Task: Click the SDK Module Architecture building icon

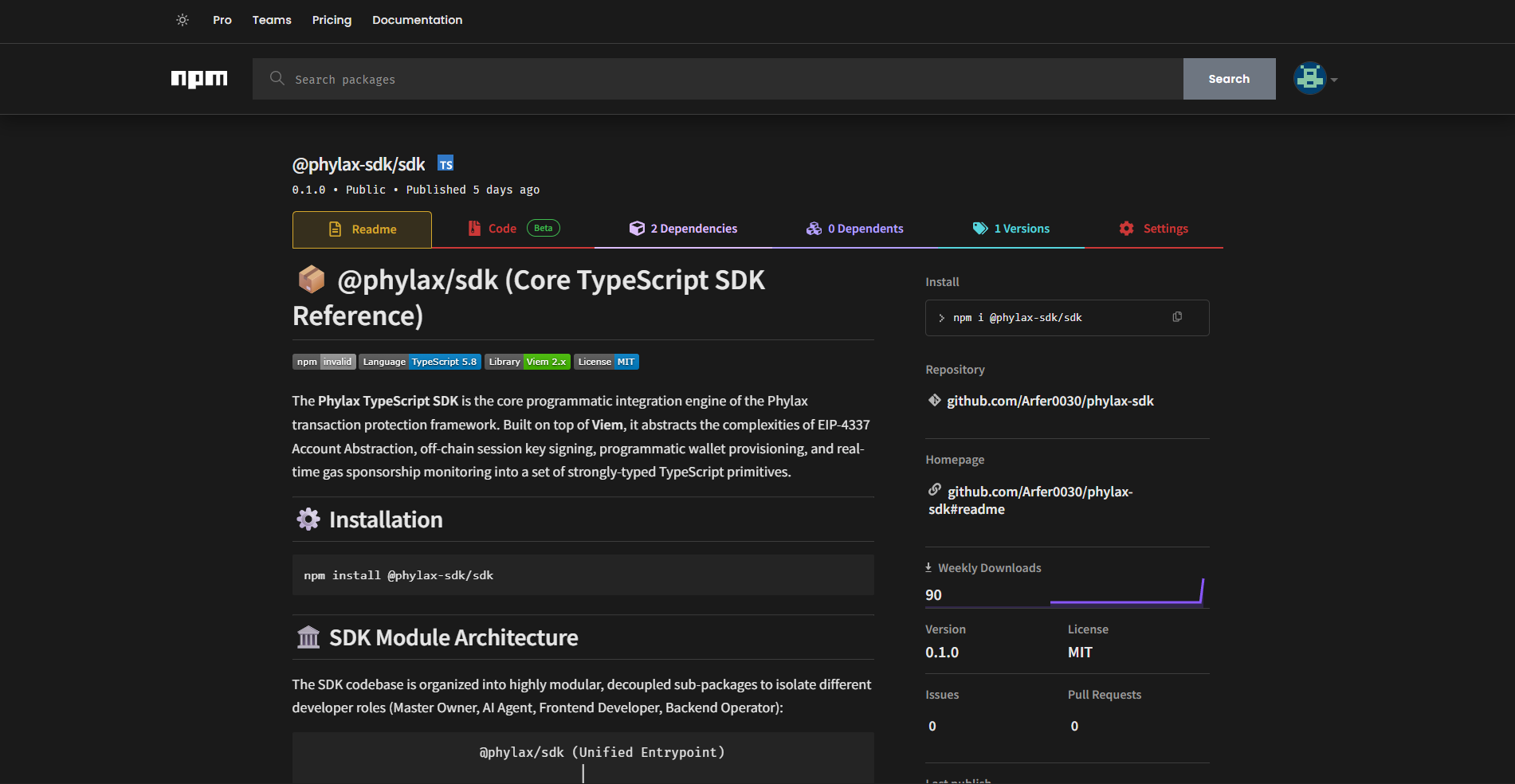Action: [x=308, y=637]
